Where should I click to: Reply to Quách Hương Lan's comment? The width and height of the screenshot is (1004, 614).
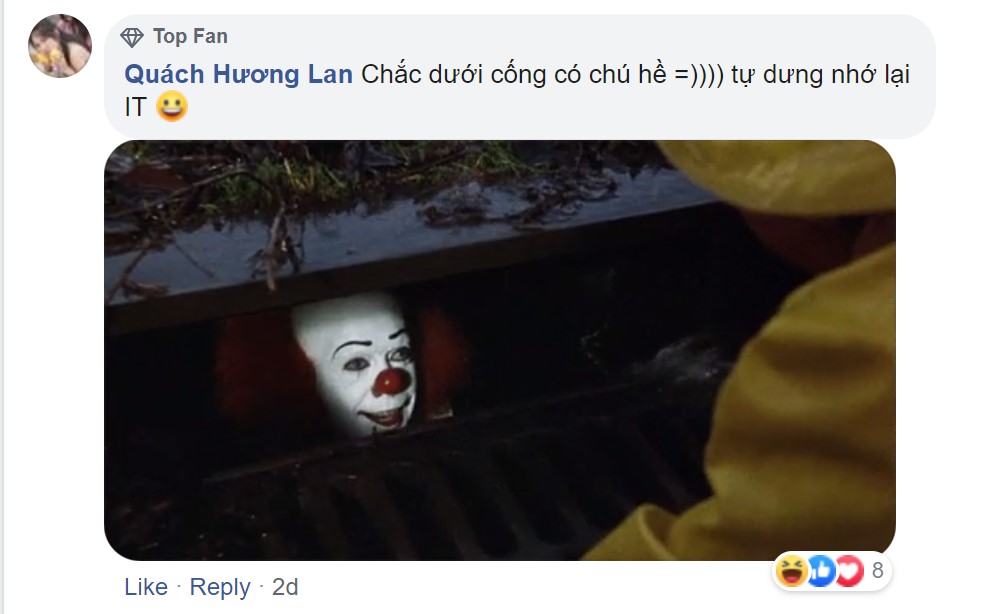coord(220,586)
